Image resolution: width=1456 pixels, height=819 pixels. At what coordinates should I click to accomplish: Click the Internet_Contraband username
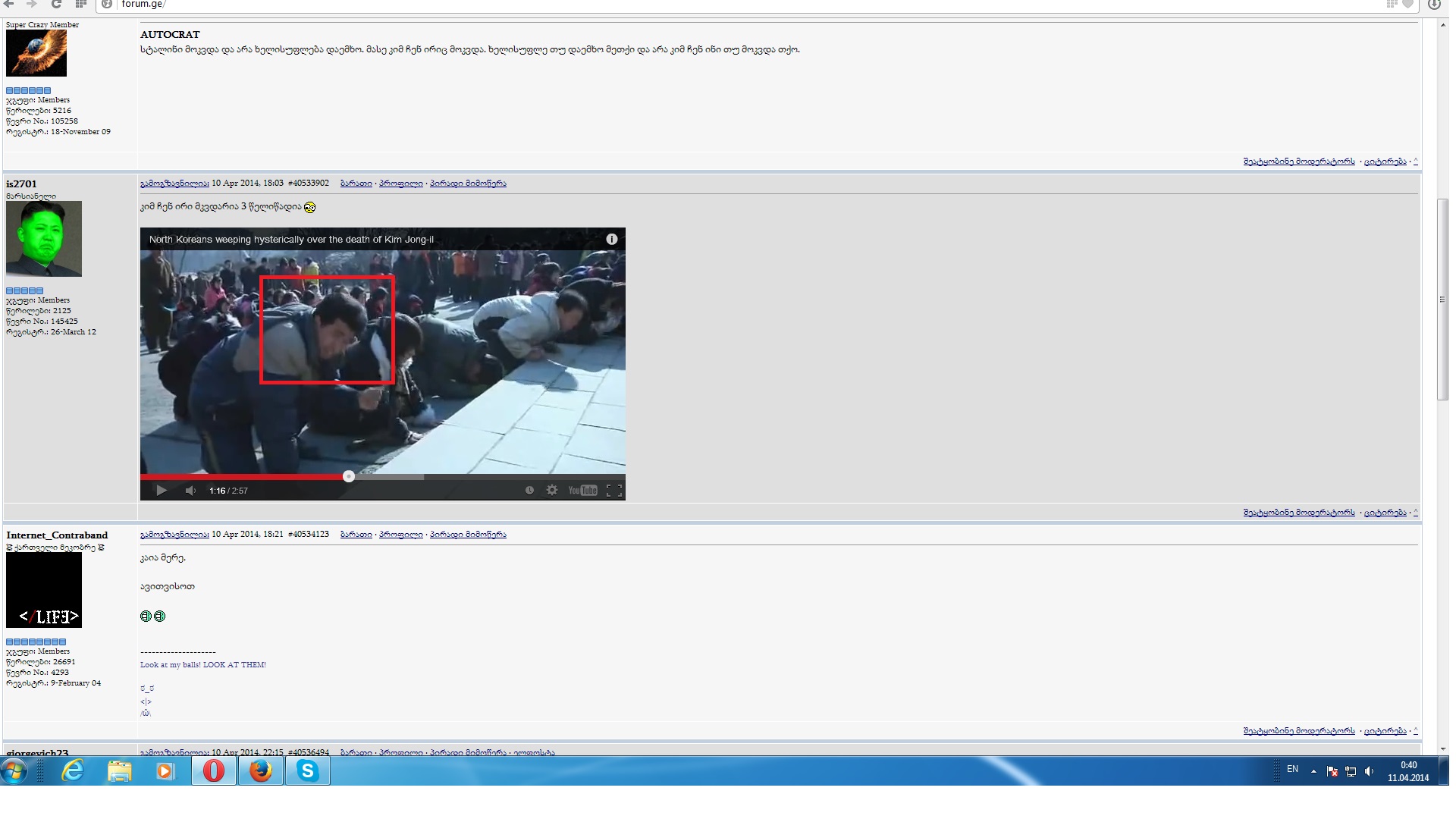(x=57, y=535)
